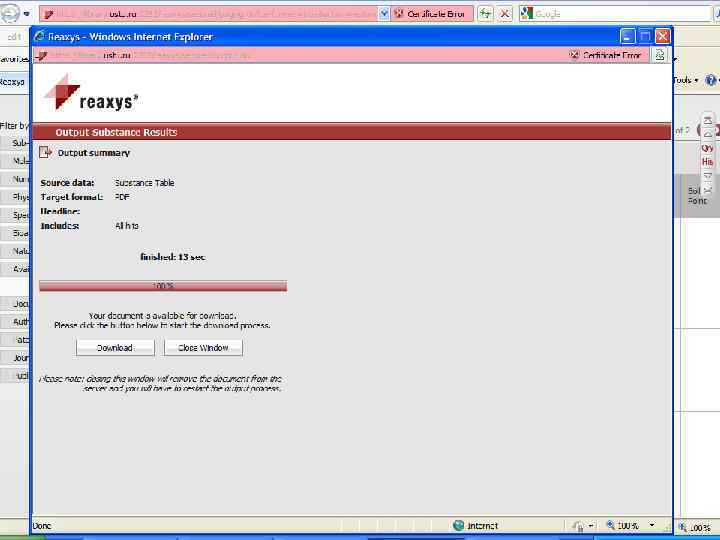The image size is (720, 540).
Task: Click the Substance Table source data text
Action: pos(144,183)
